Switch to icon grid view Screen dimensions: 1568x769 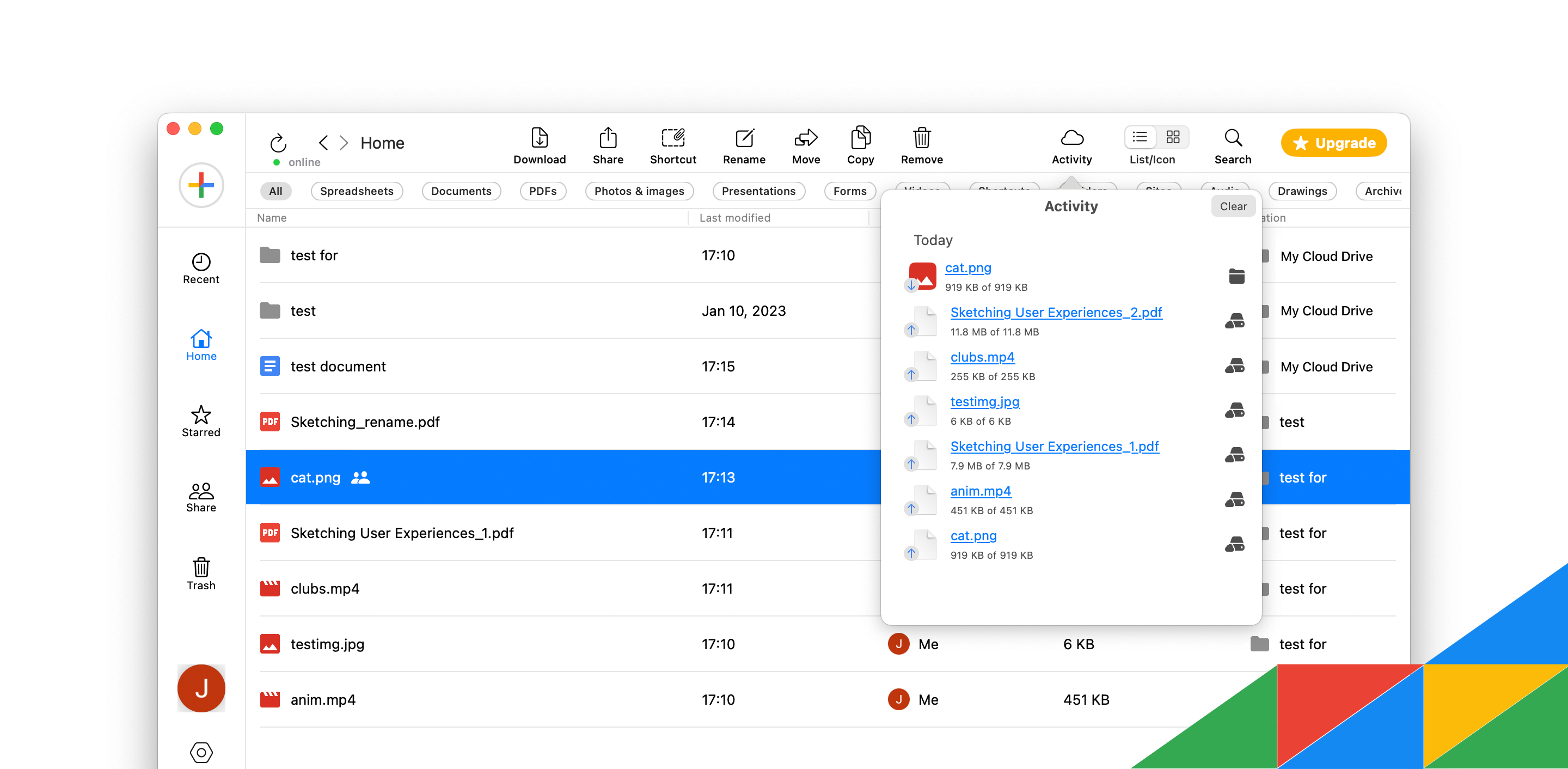1172,137
